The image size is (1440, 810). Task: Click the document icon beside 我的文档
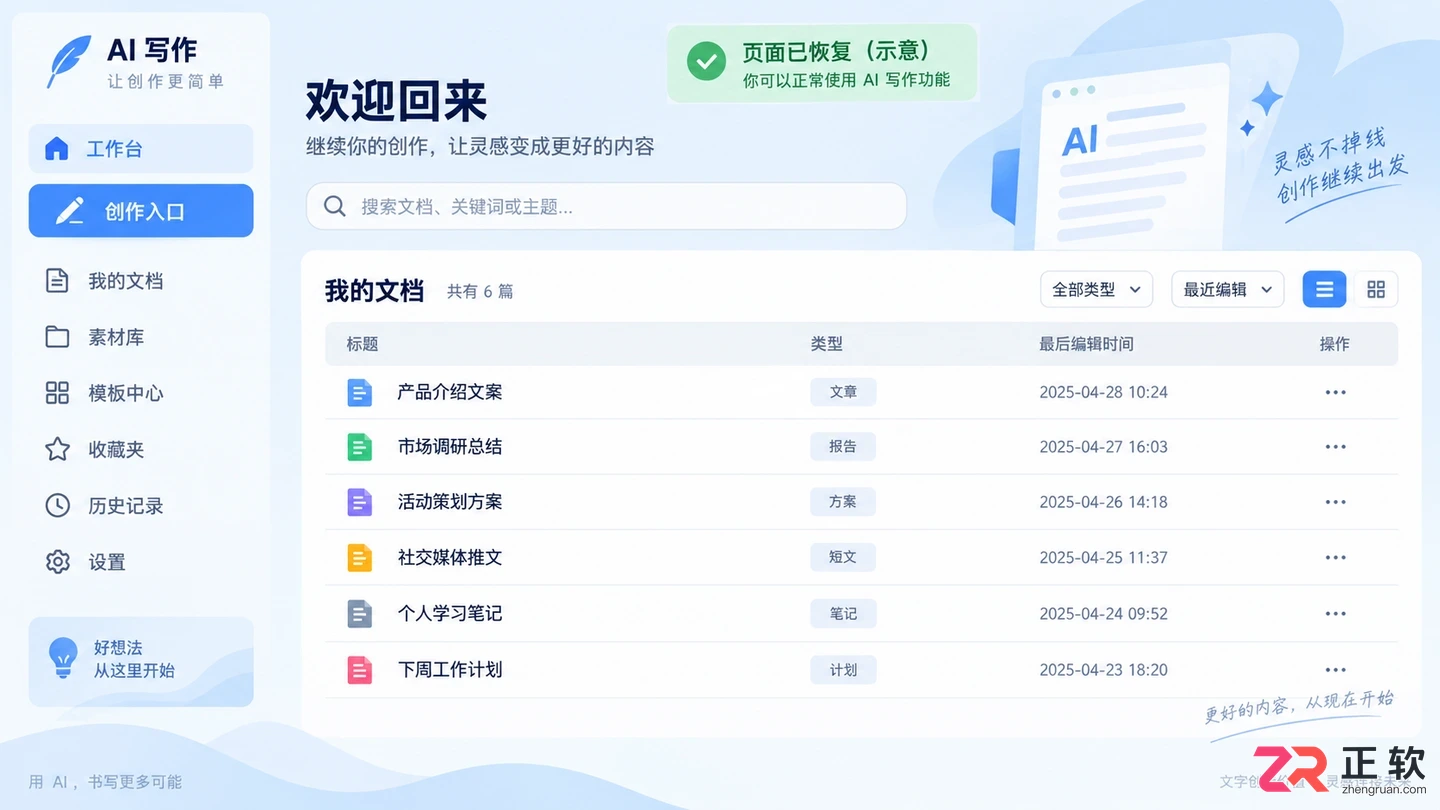57,281
